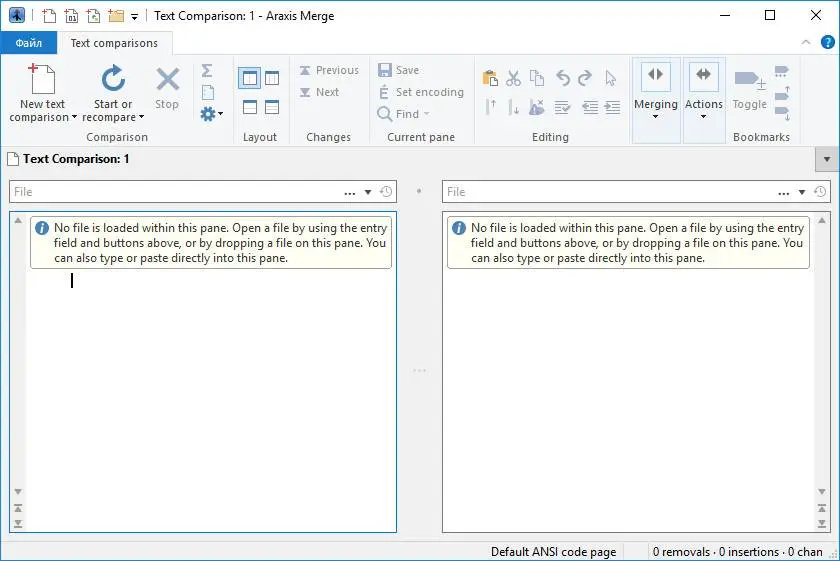Click the Stop comparison X icon
This screenshot has height=561, width=840.
coord(167,79)
